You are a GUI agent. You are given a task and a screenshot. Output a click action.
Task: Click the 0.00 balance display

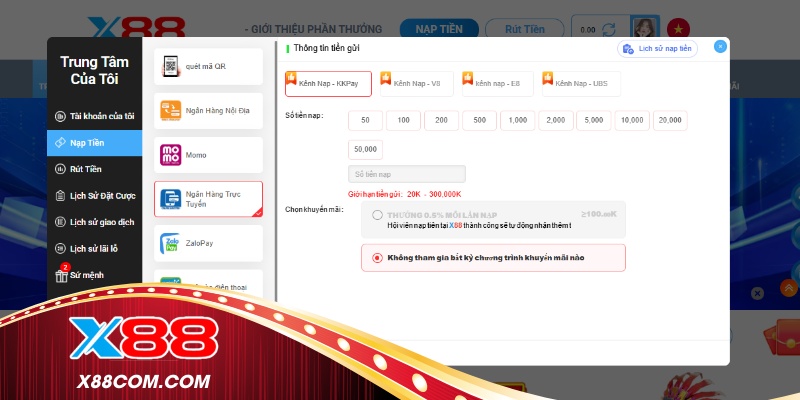click(x=588, y=30)
